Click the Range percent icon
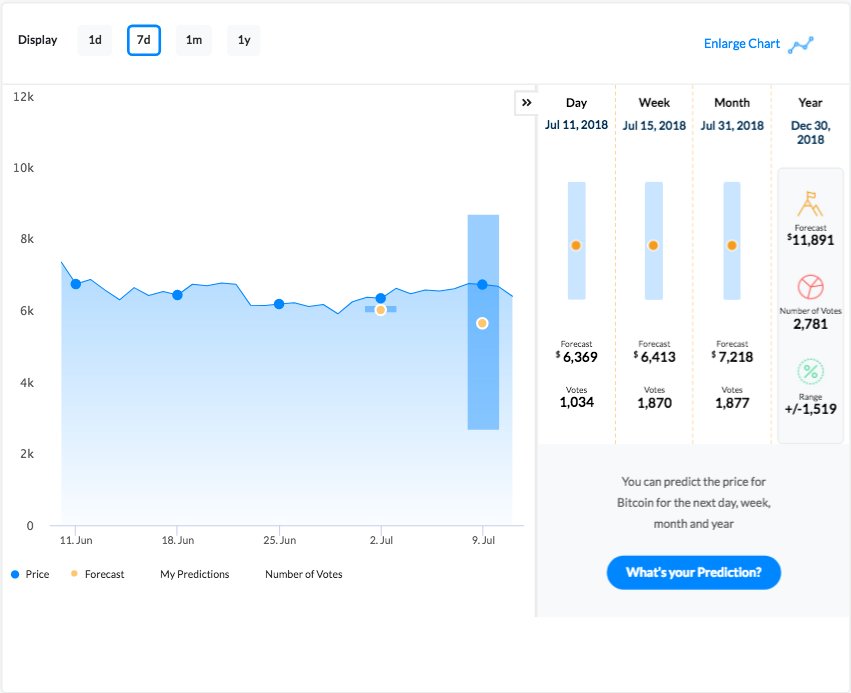Screen dimensions: 851x693 (810, 372)
